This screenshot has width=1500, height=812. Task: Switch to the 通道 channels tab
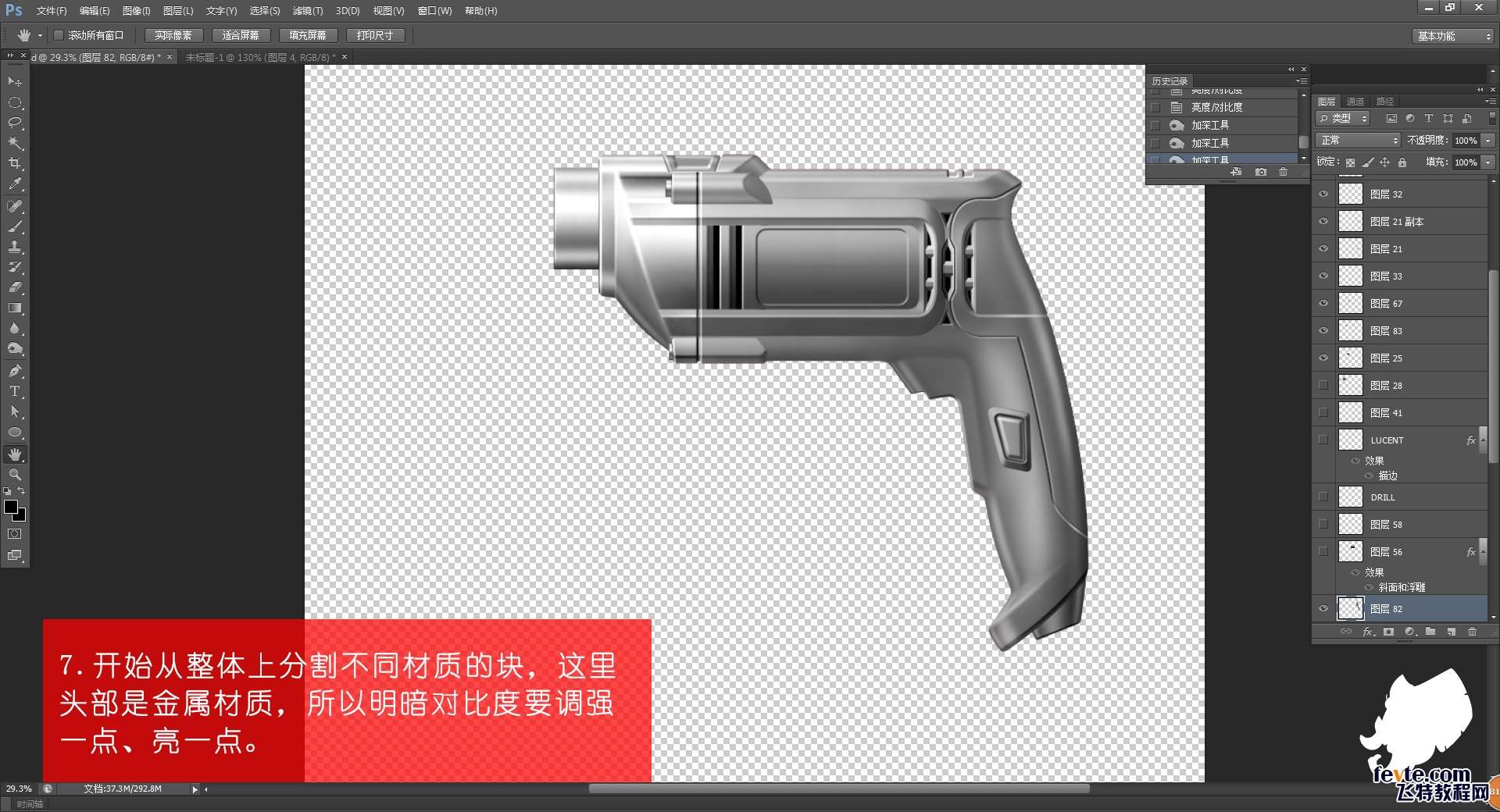tap(1355, 101)
